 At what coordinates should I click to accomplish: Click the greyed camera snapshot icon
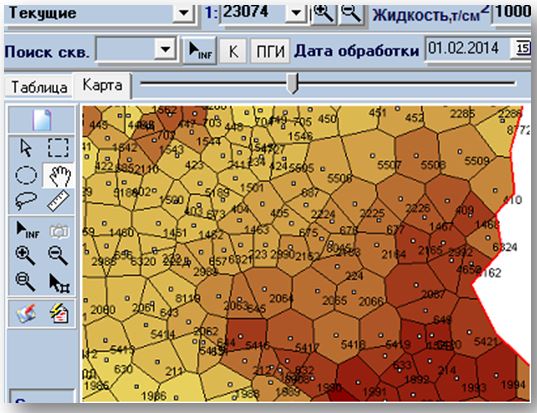pyautogui.click(x=59, y=231)
